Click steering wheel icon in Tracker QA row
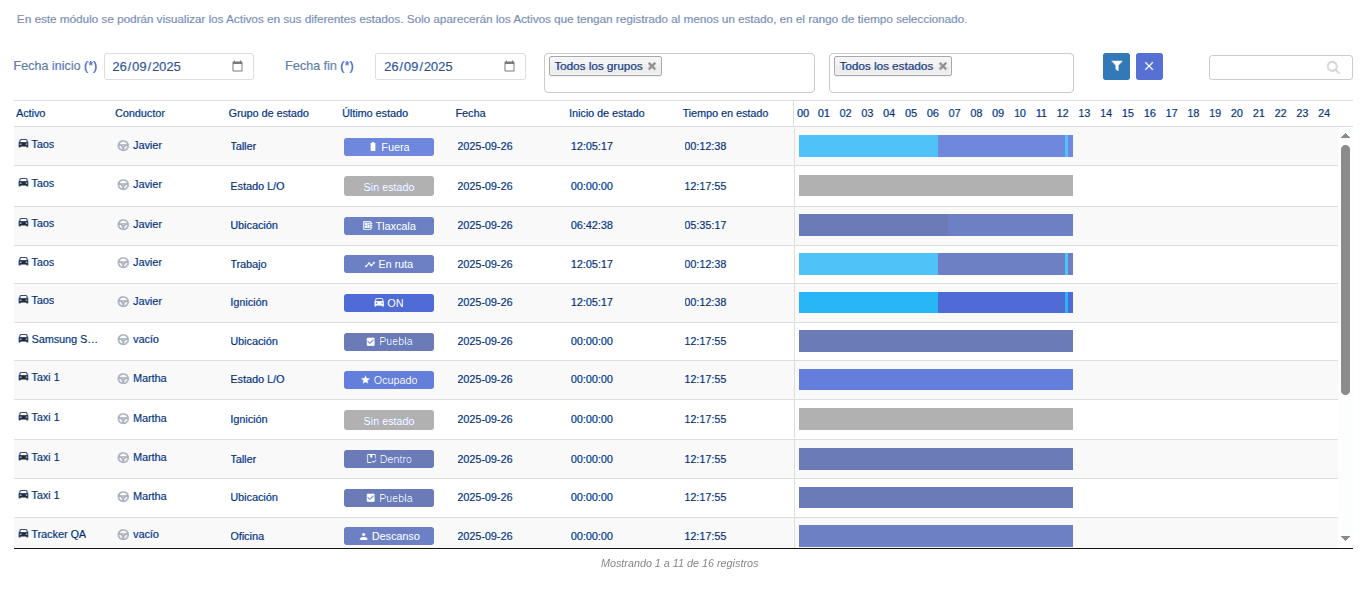 123,535
